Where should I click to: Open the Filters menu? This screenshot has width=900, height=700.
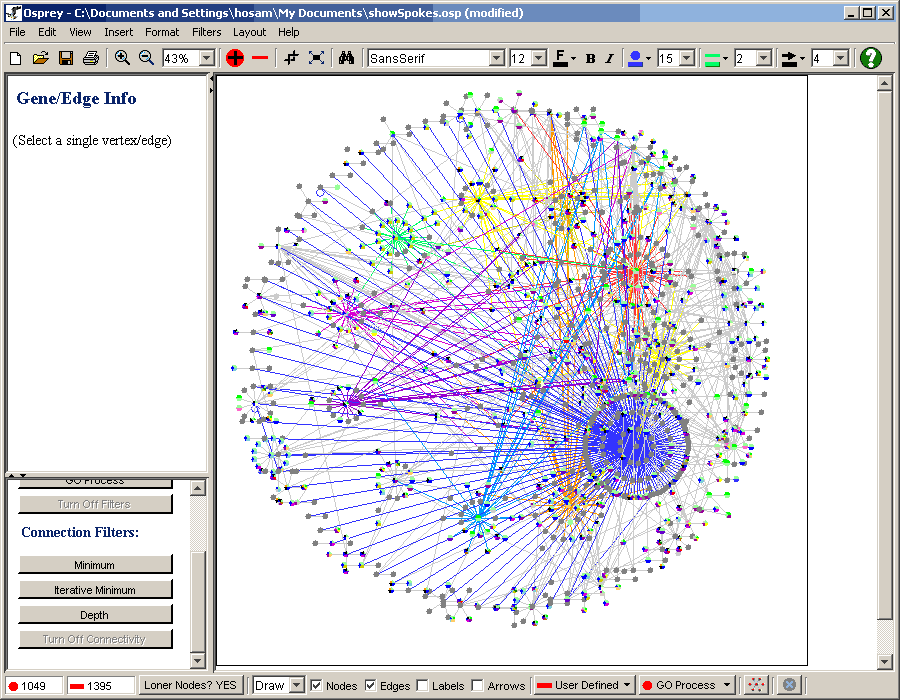206,32
